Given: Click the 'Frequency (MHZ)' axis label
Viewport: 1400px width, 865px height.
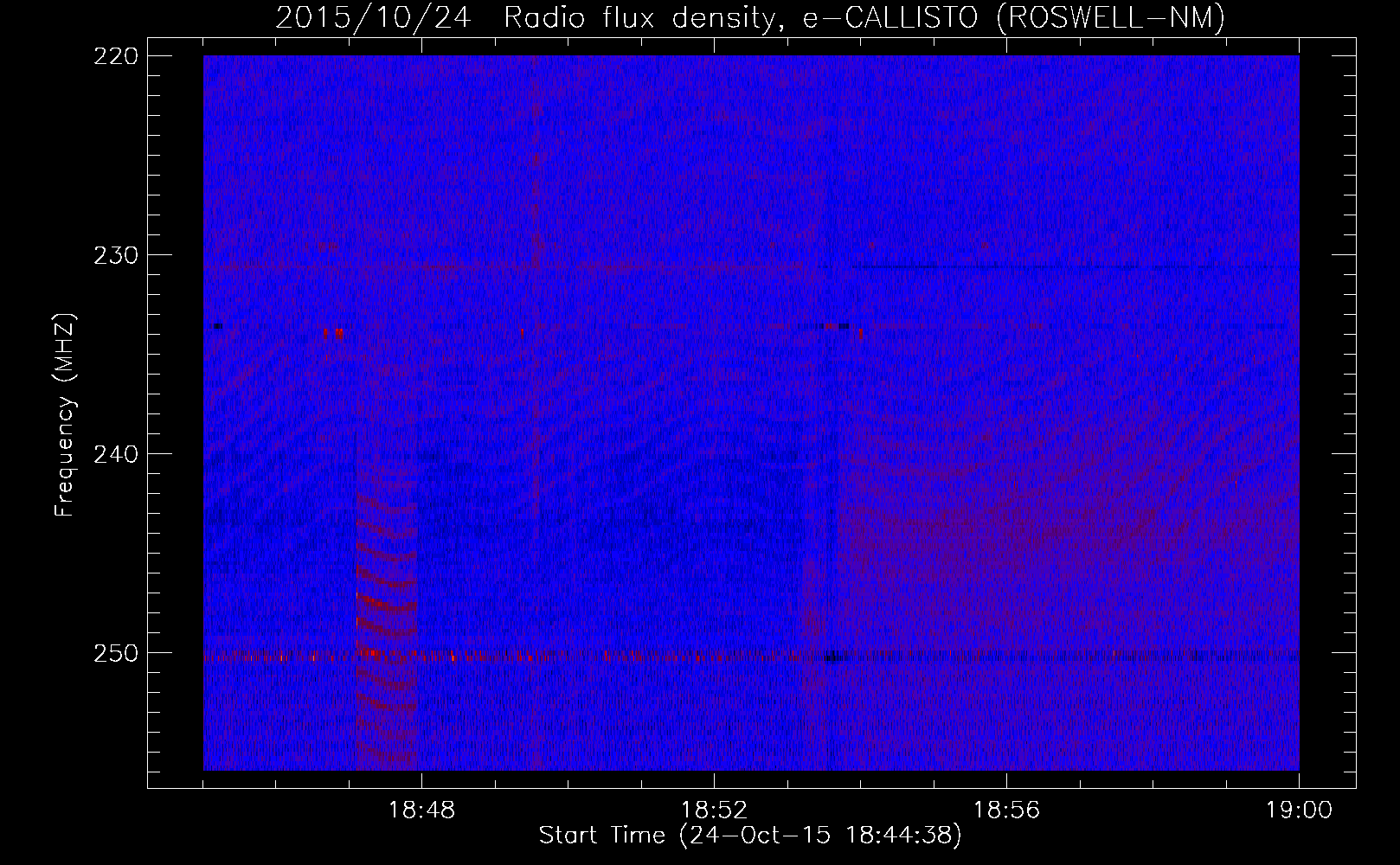Looking at the screenshot, I should point(65,414).
